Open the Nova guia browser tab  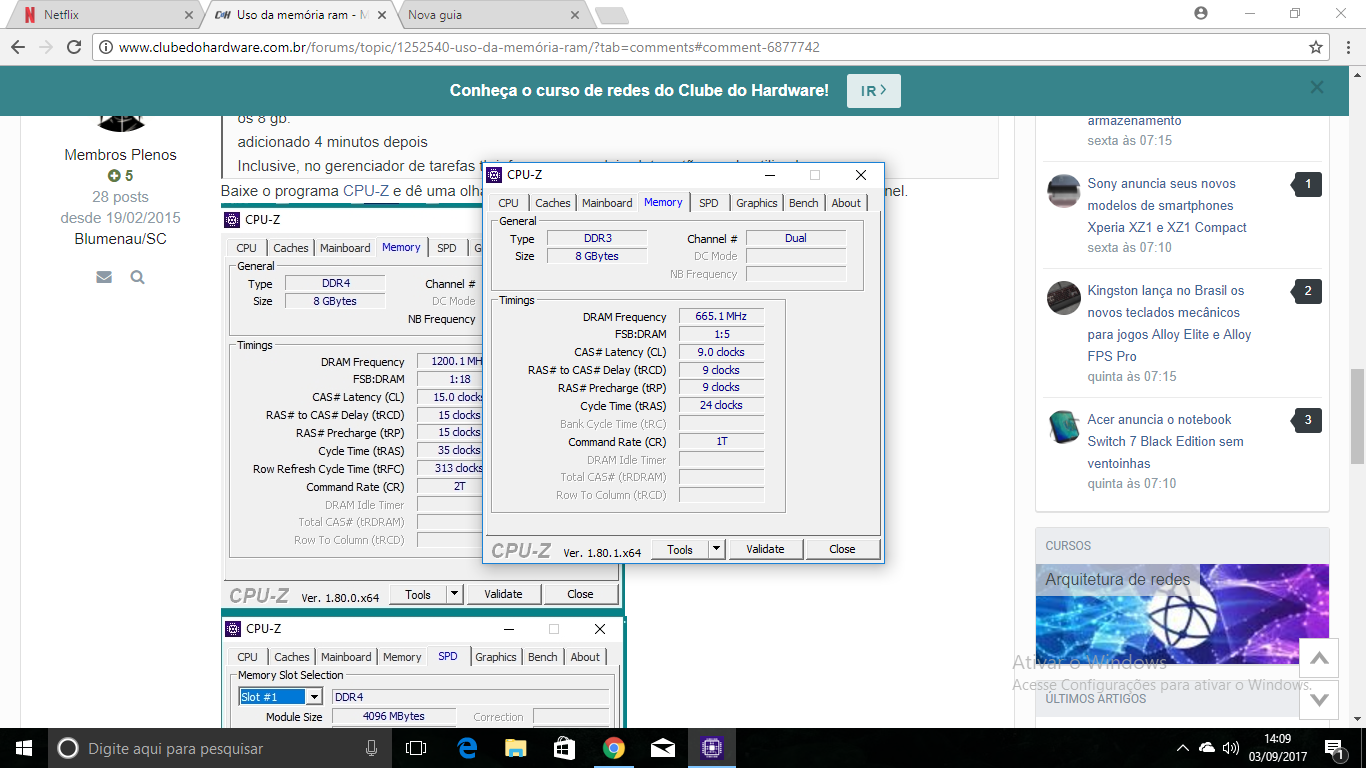pyautogui.click(x=490, y=15)
